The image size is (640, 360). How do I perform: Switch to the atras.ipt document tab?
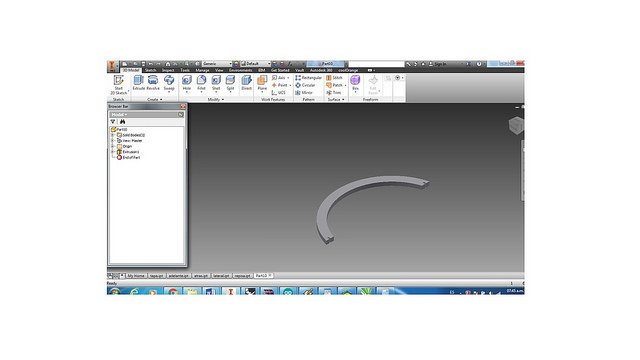(x=201, y=276)
